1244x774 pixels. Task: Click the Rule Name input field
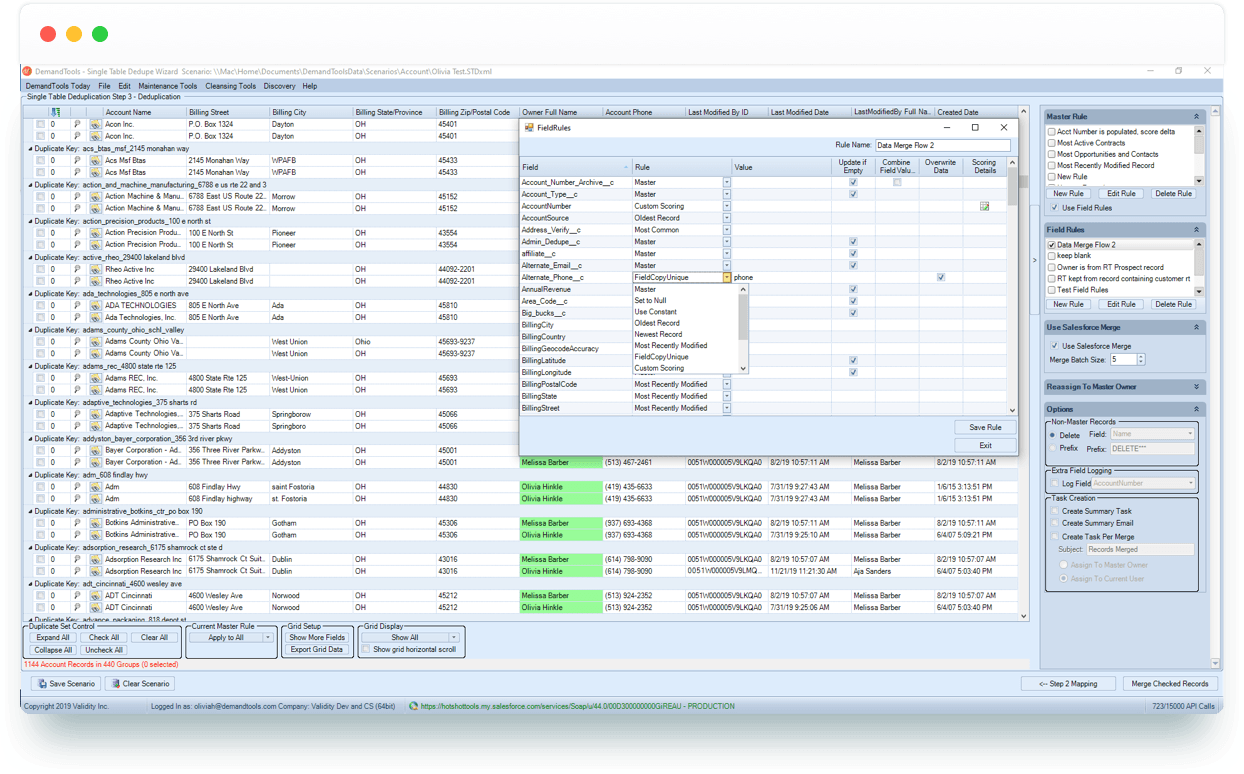point(942,146)
